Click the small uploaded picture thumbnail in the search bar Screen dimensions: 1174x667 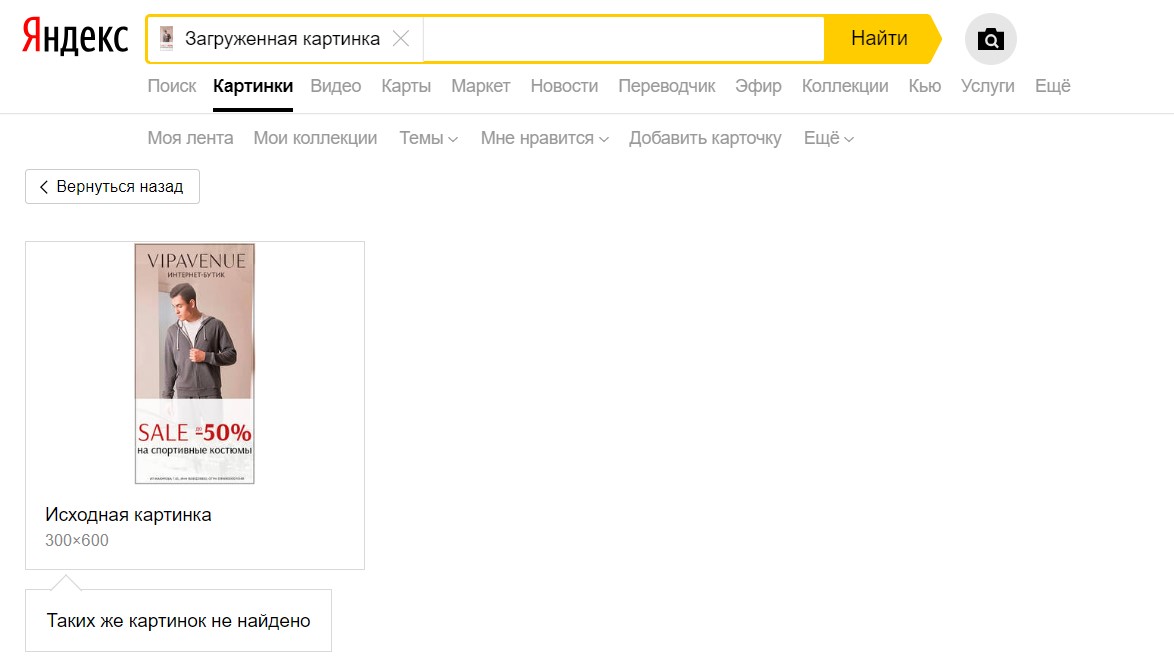[x=166, y=38]
